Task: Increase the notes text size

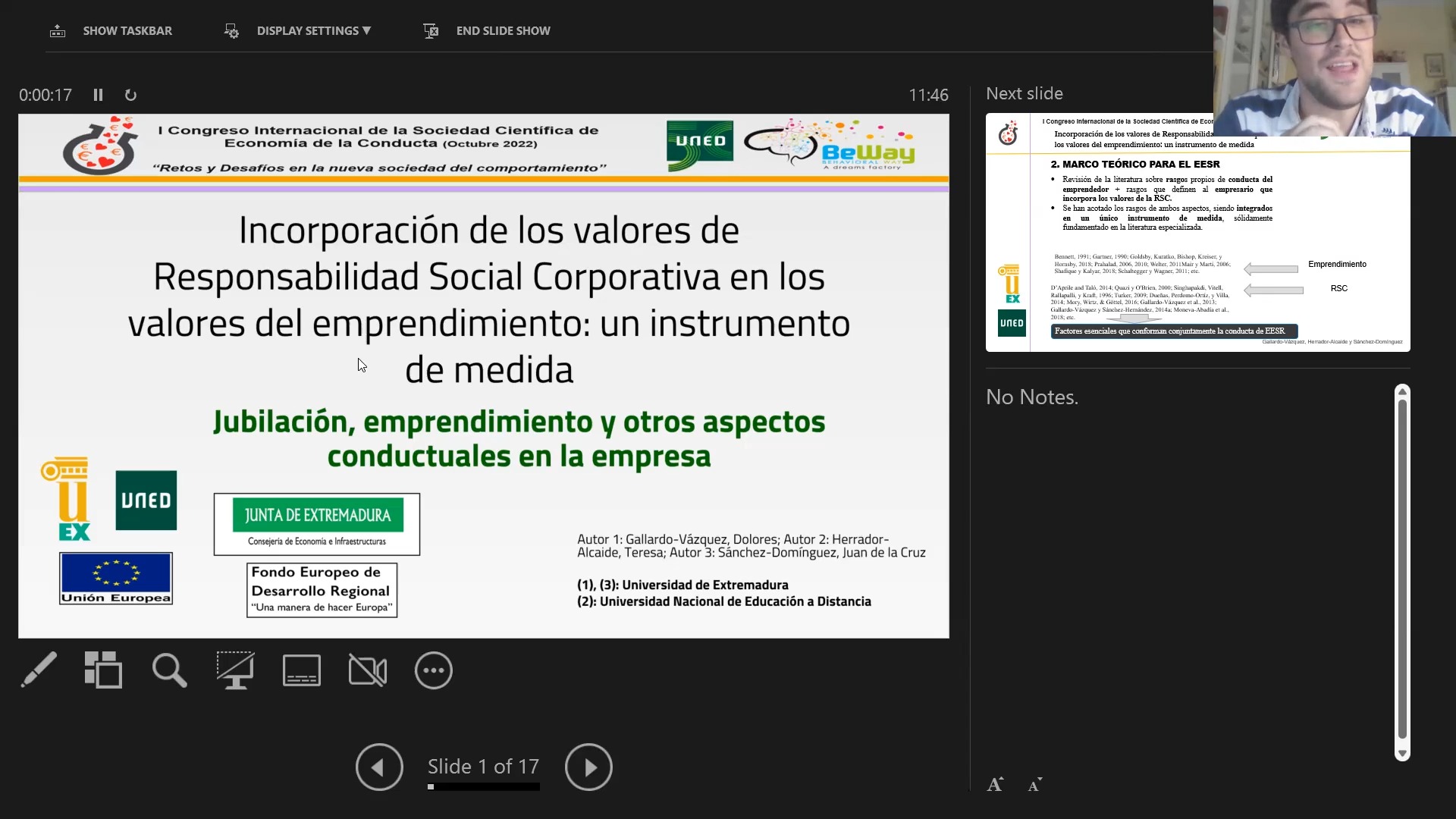Action: click(995, 785)
